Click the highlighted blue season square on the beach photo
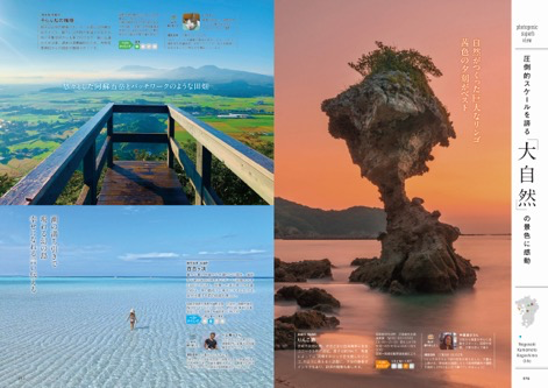This screenshot has width=548, height=388. (211, 321)
